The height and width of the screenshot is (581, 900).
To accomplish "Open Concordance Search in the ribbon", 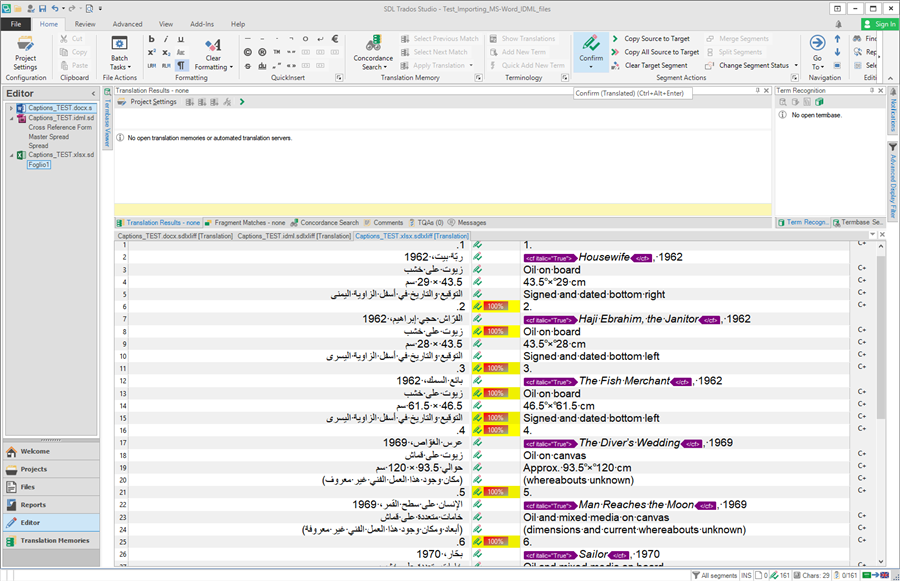I will pyautogui.click(x=373, y=53).
